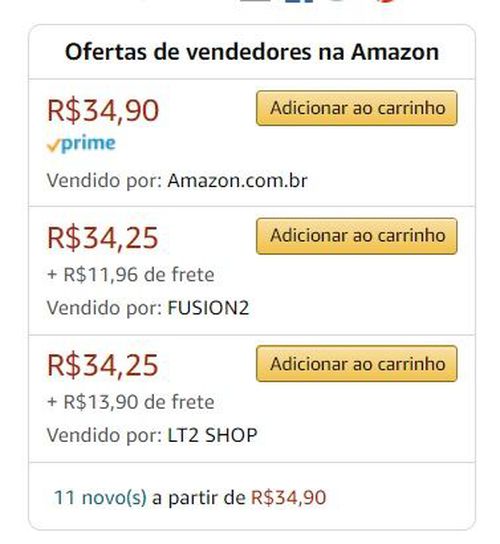
Task: Select the R$34,25 price above FUSION2
Action: tap(103, 238)
